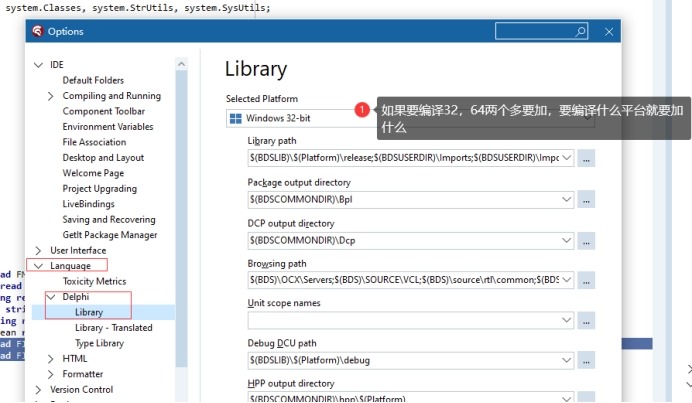692x403 pixels.
Task: Expand the User Interface node
Action: [38, 250]
